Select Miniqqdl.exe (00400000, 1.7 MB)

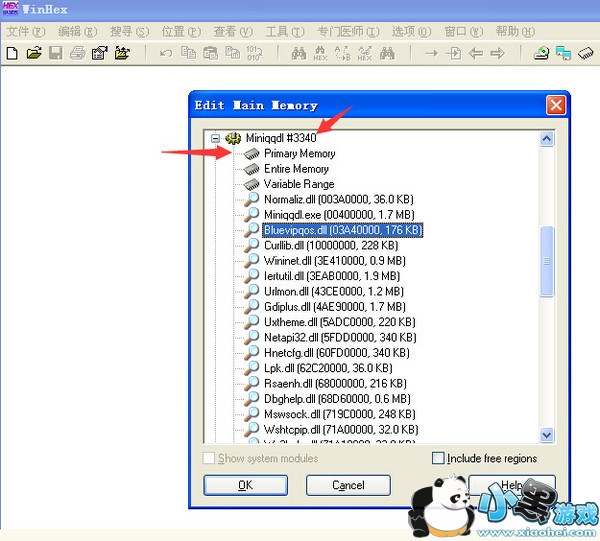[339, 215]
